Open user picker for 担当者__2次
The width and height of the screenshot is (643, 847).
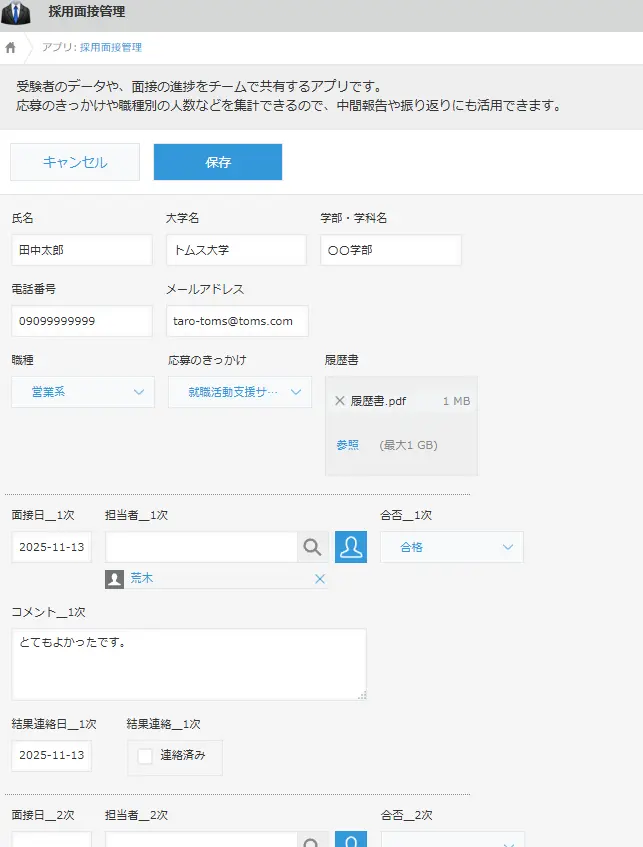click(x=350, y=840)
